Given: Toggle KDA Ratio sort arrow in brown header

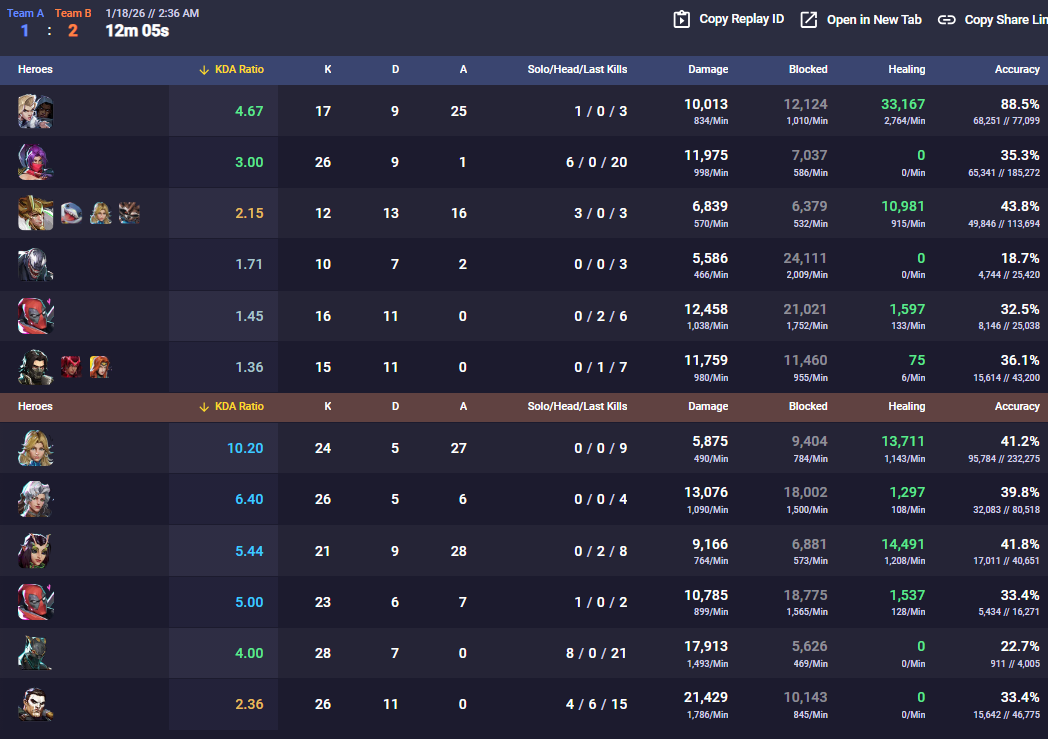Looking at the screenshot, I should [x=204, y=406].
